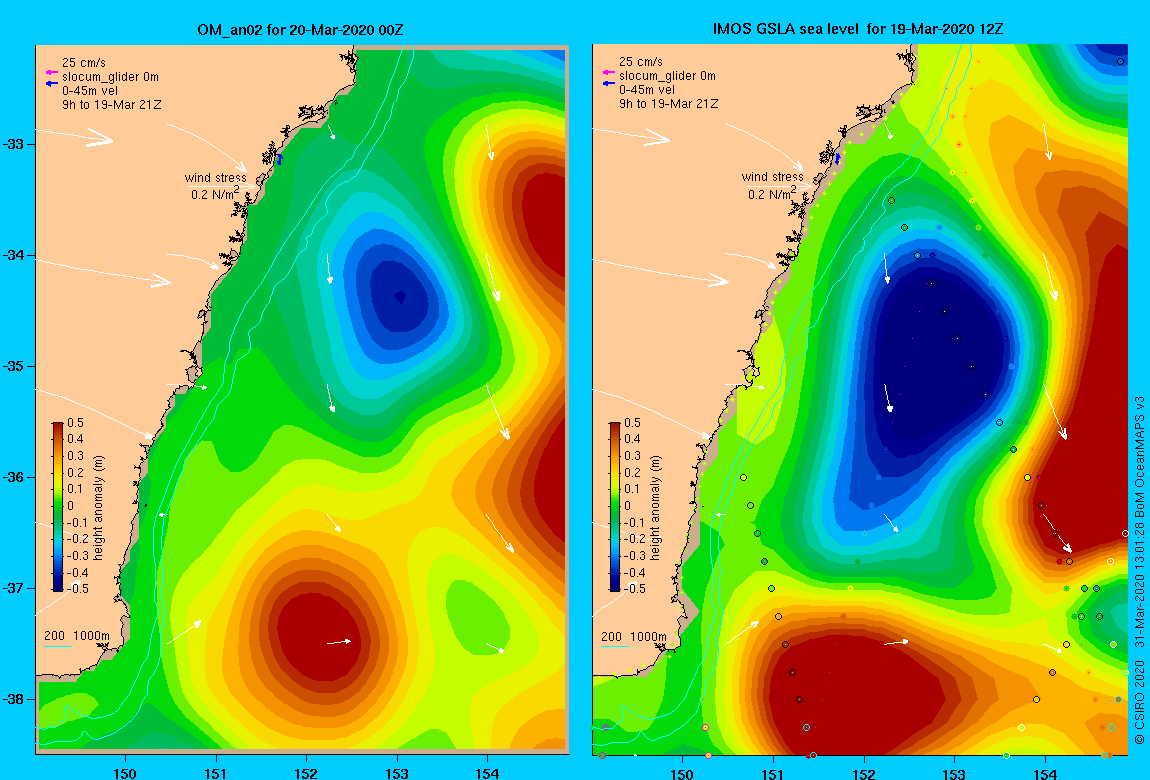Click '151' longitude label under right map
1150x780 pixels.
coord(773,773)
